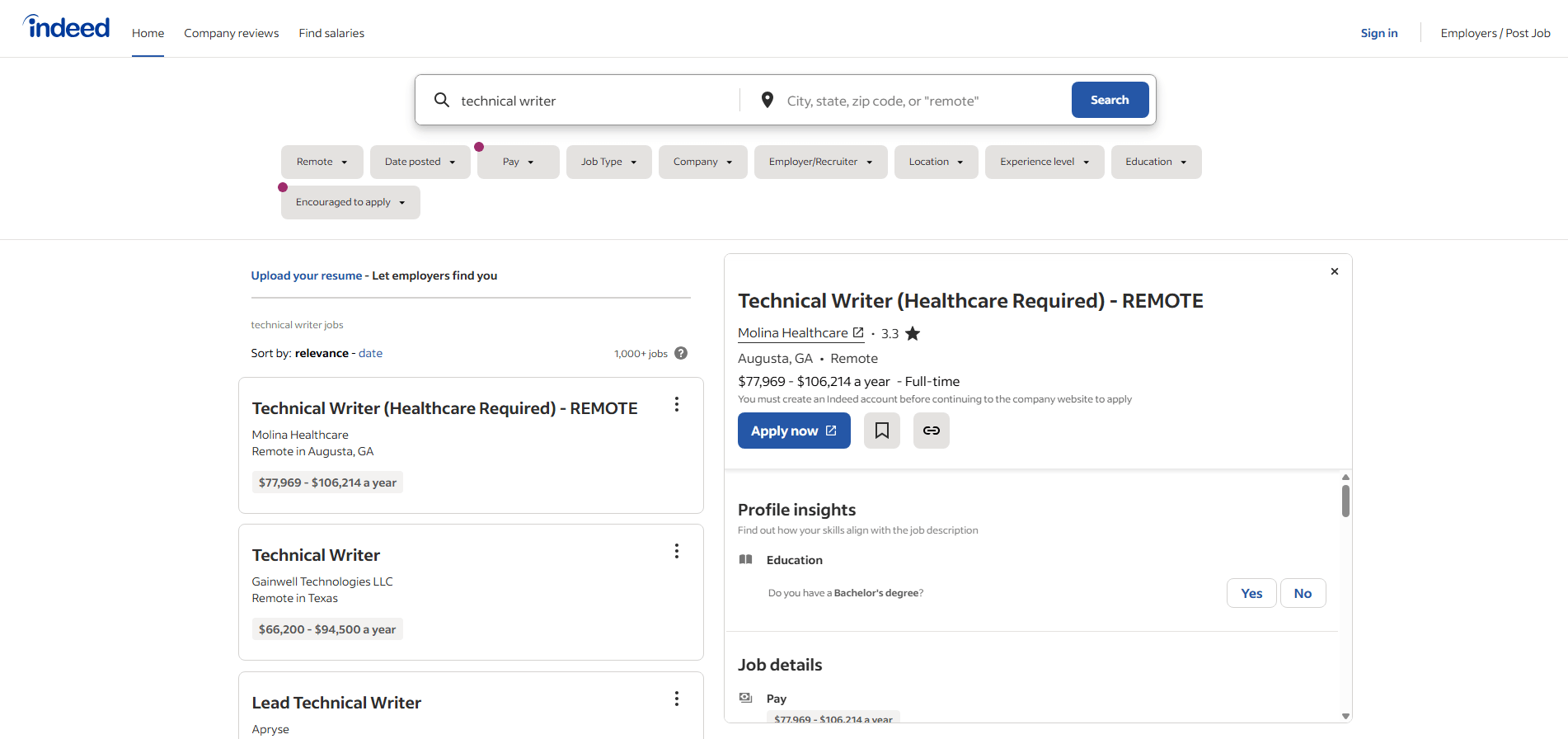Screen dimensions: 1568x739
Task: Open the Experience level filter
Action: tap(1045, 162)
